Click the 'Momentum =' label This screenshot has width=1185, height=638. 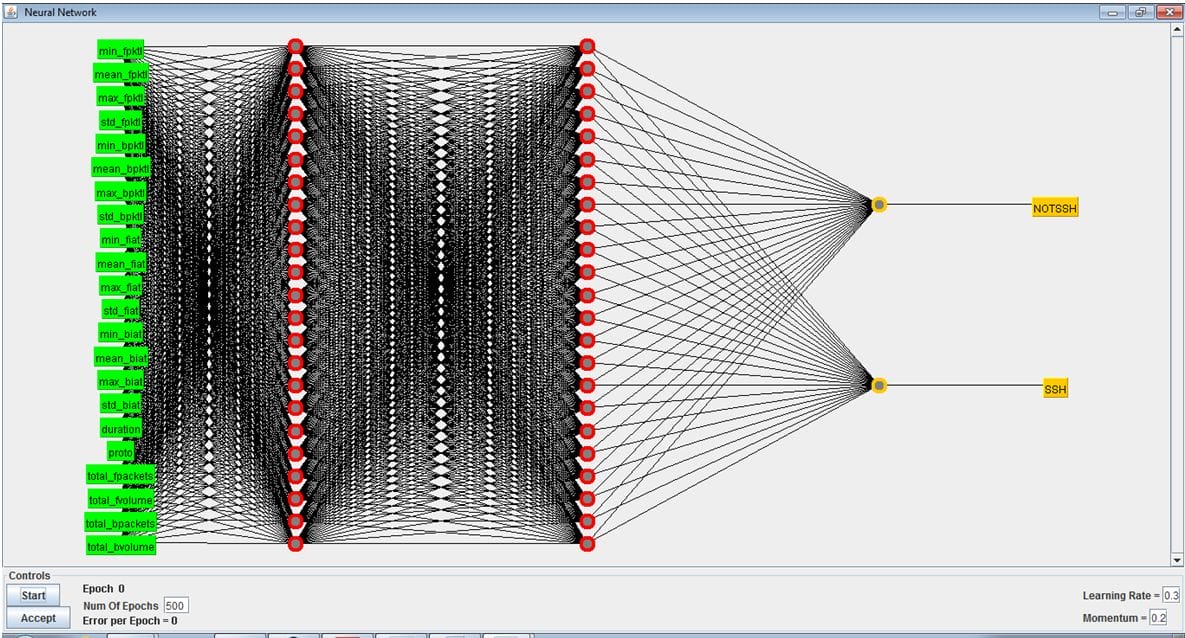[x=1115, y=618]
